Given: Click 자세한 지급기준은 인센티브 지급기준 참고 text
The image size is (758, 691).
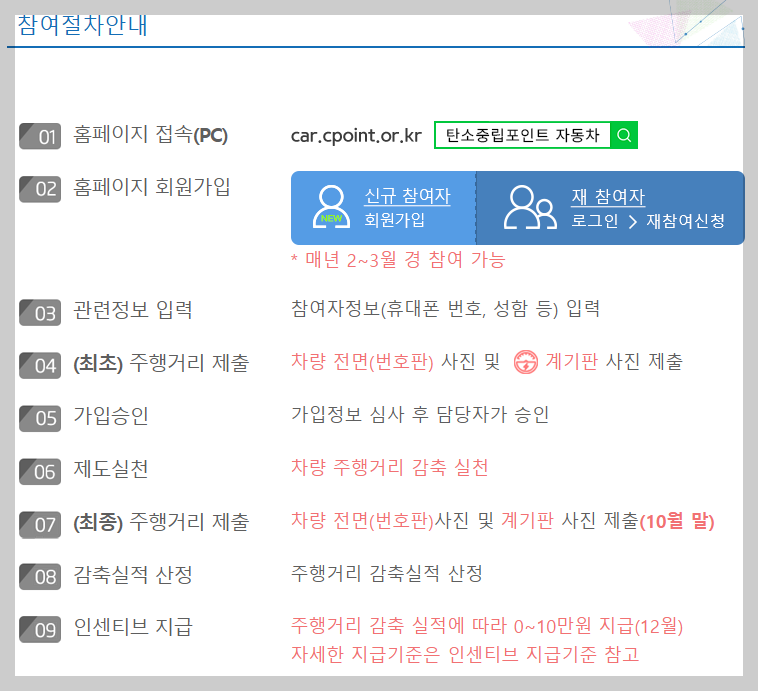Looking at the screenshot, I should (465, 654).
